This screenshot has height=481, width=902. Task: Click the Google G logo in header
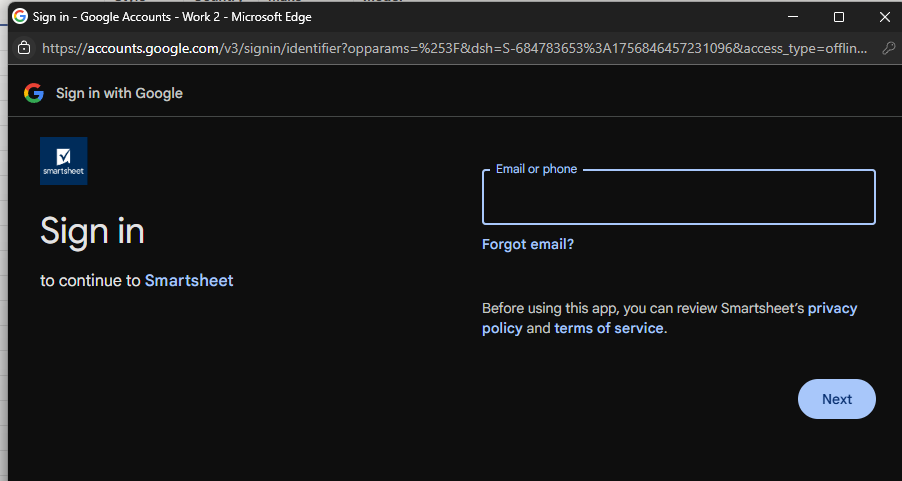pyautogui.click(x=34, y=93)
